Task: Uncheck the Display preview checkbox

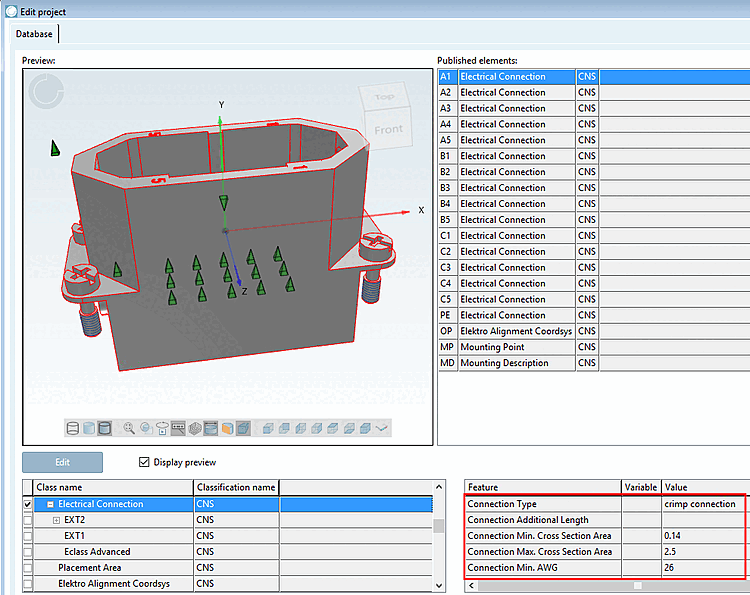Action: [144, 462]
